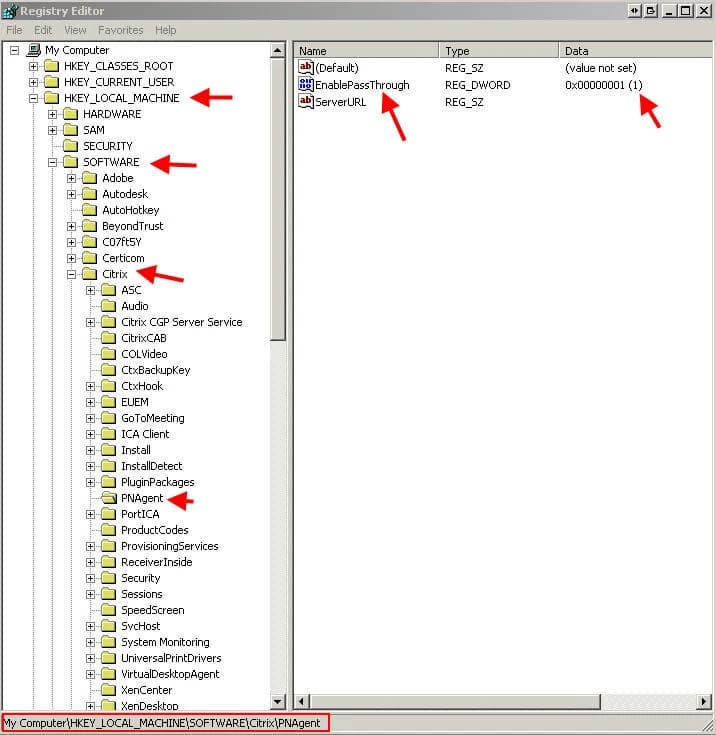Select the Citrix CGP Server Service key
The image size is (716, 735).
(x=181, y=322)
